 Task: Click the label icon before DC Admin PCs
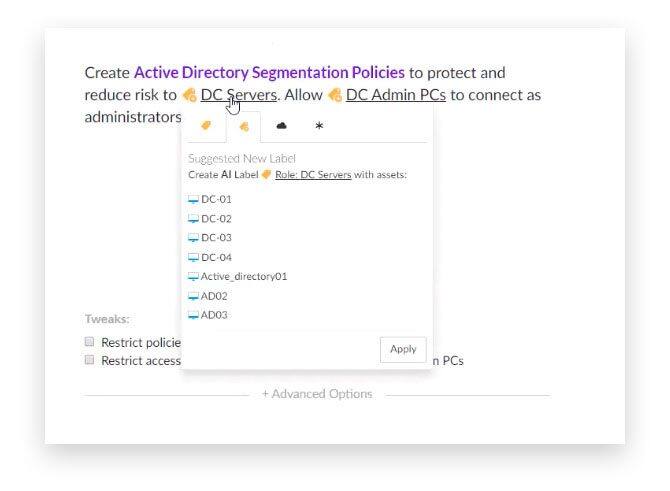tap(335, 95)
